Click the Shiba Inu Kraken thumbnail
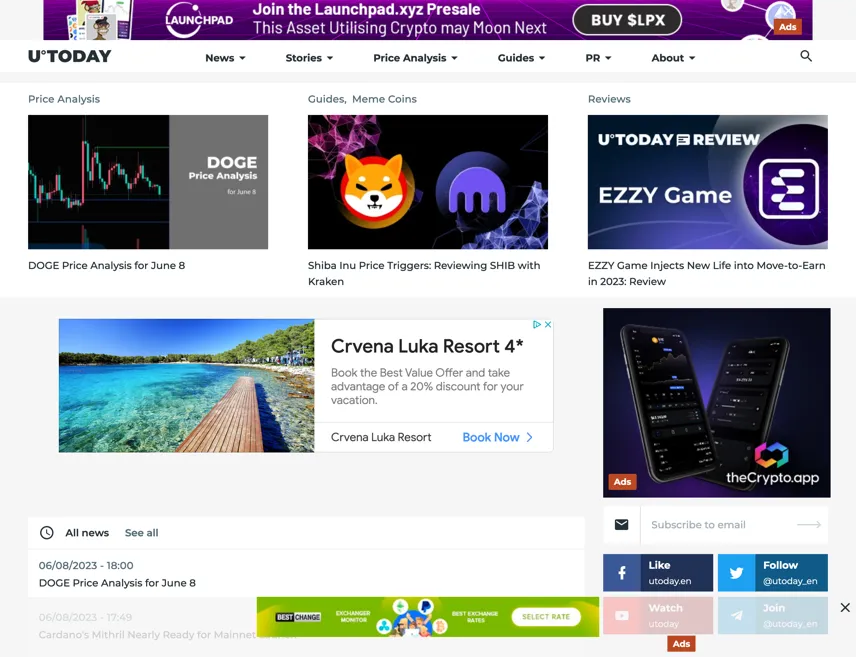 coord(428,182)
